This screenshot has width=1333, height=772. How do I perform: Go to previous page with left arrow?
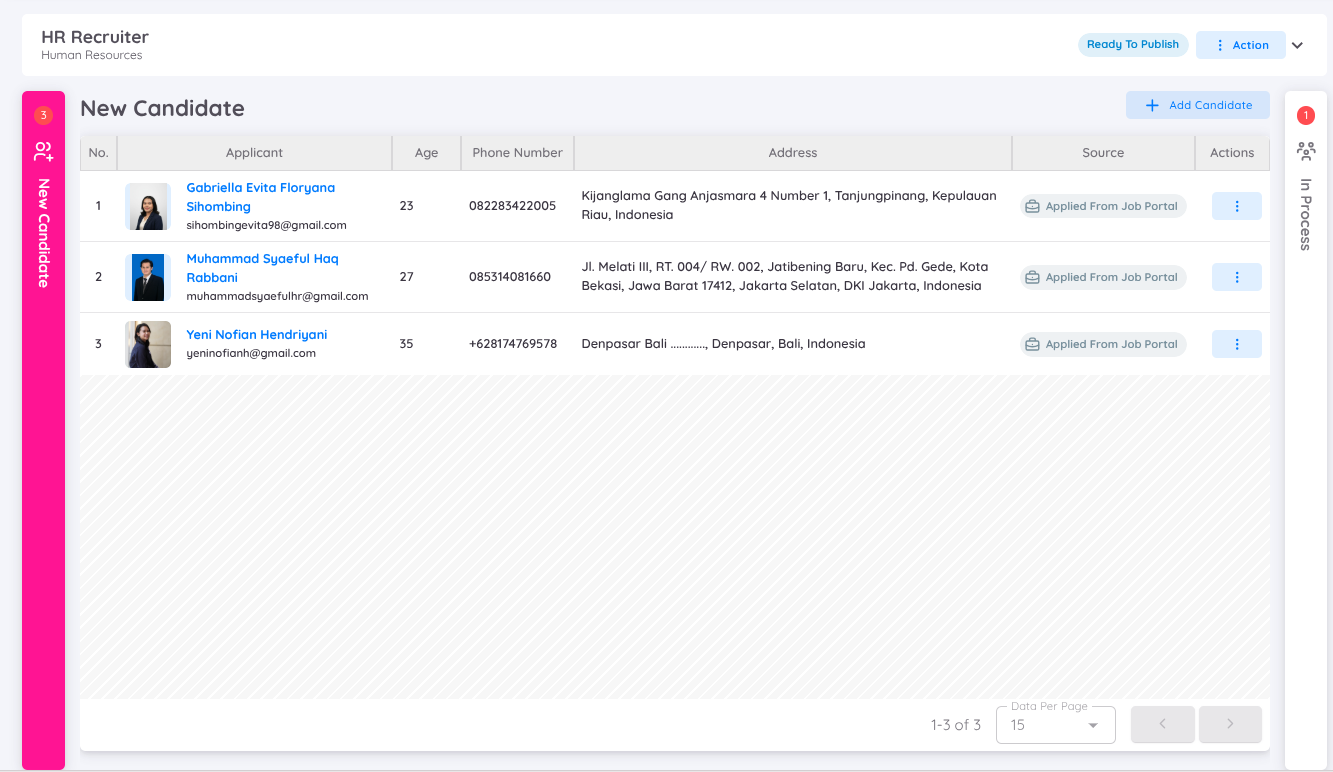(x=1162, y=724)
